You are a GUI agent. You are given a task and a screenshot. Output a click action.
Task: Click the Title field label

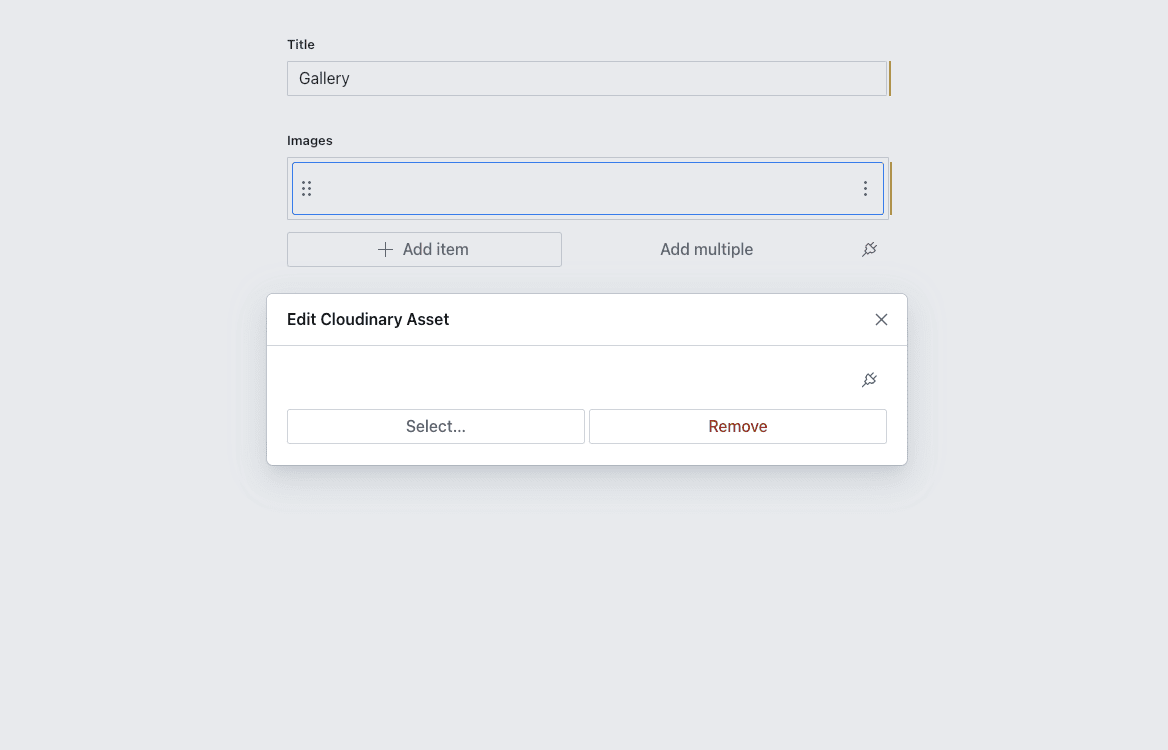301,44
